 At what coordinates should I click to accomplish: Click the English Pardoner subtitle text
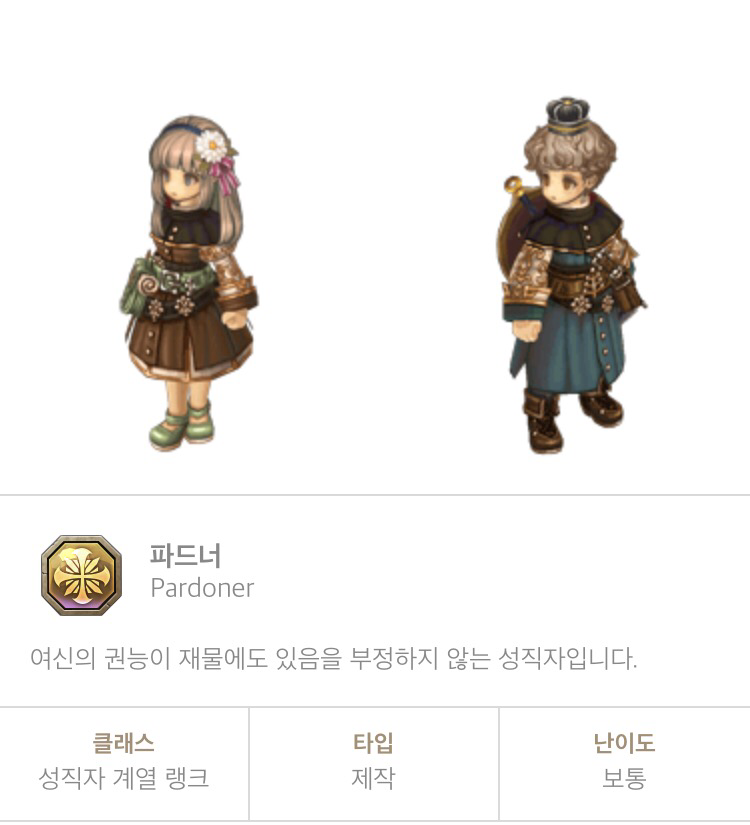coord(202,588)
